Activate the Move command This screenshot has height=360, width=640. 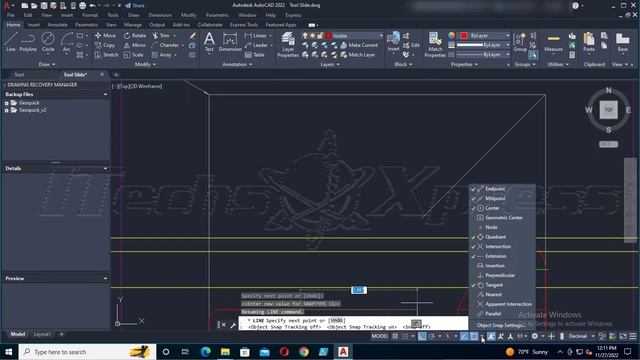click(105, 36)
